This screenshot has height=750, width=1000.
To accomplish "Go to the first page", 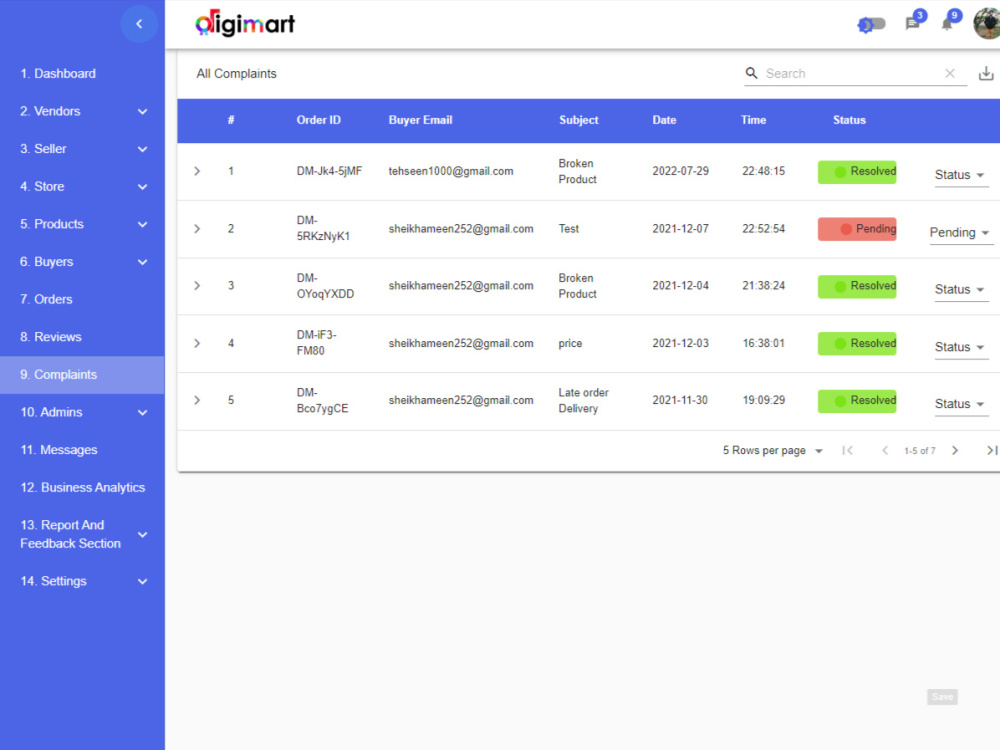I will point(848,450).
